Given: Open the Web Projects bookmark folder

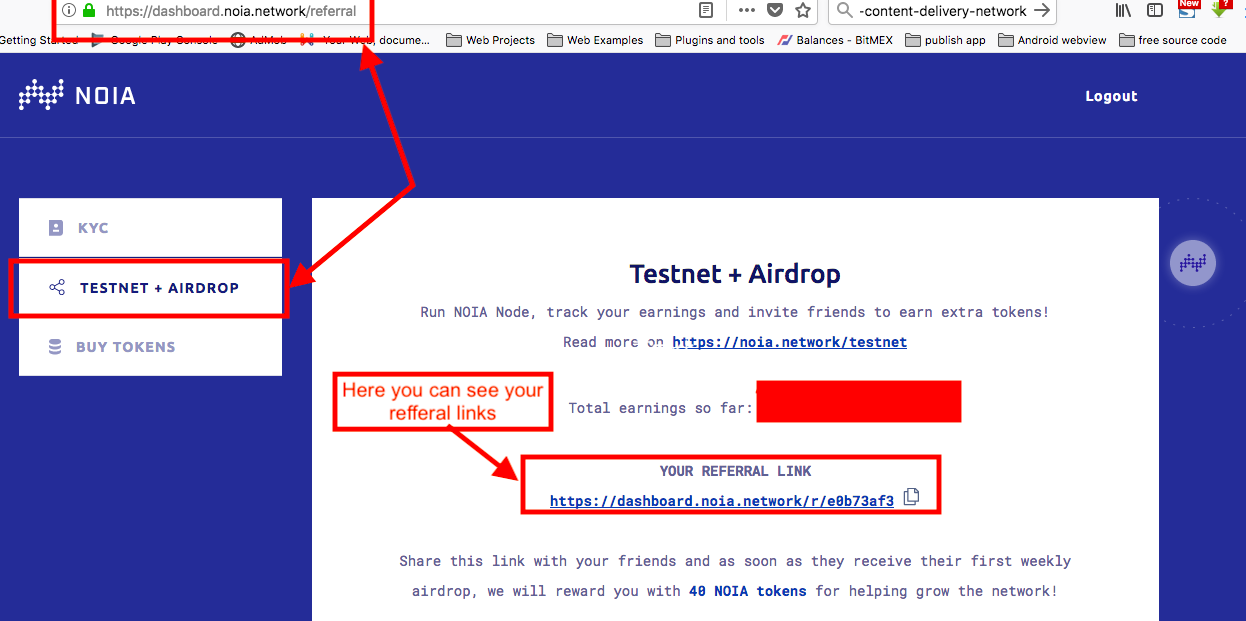Looking at the screenshot, I should click(490, 40).
